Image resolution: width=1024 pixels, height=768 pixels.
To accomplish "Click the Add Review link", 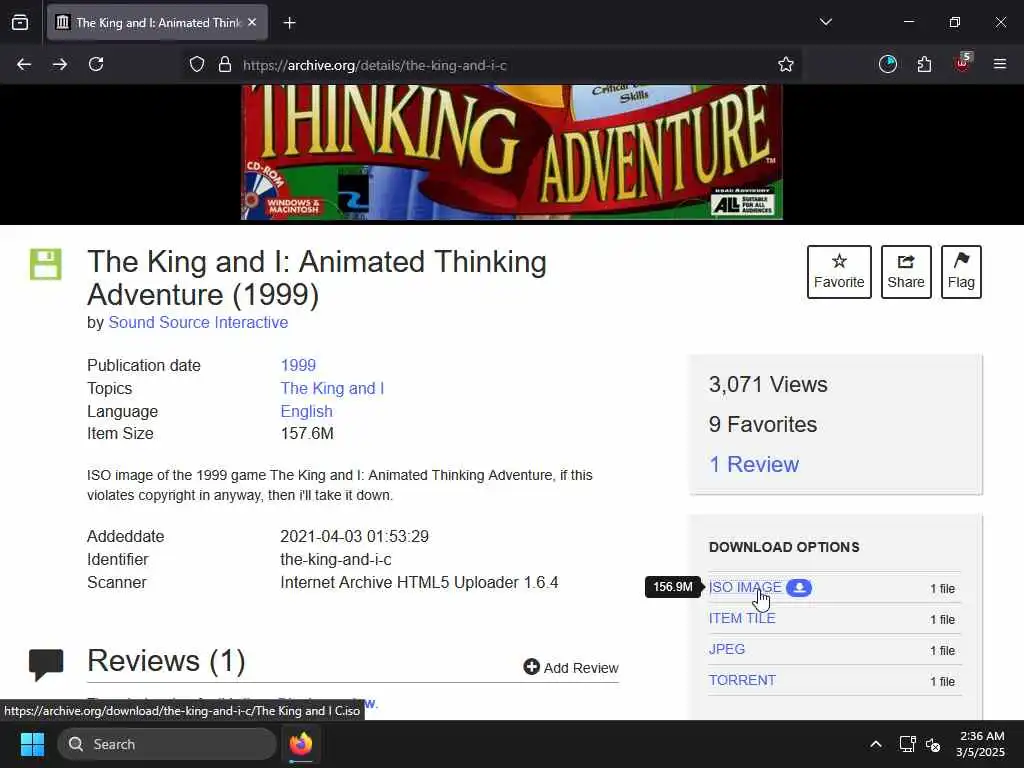I will [571, 667].
